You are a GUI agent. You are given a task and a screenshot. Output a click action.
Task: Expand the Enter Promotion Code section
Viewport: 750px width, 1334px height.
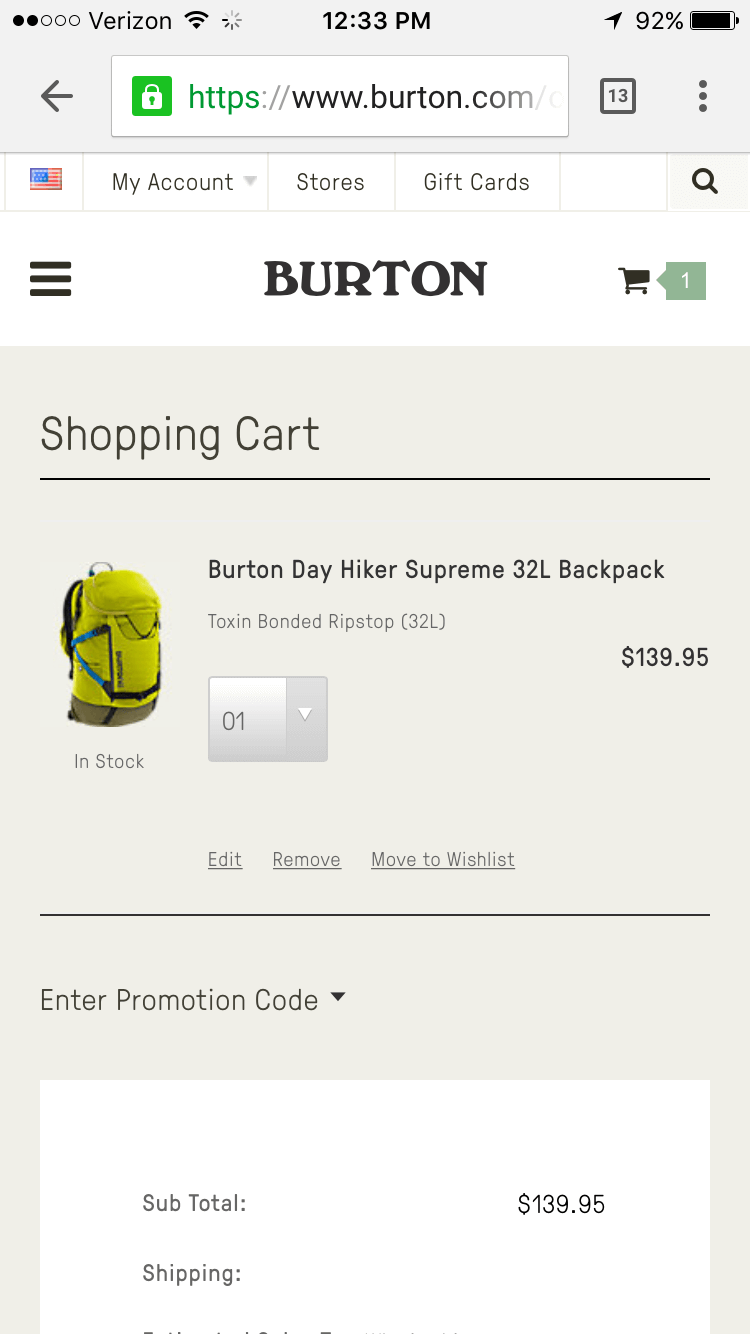[192, 1000]
